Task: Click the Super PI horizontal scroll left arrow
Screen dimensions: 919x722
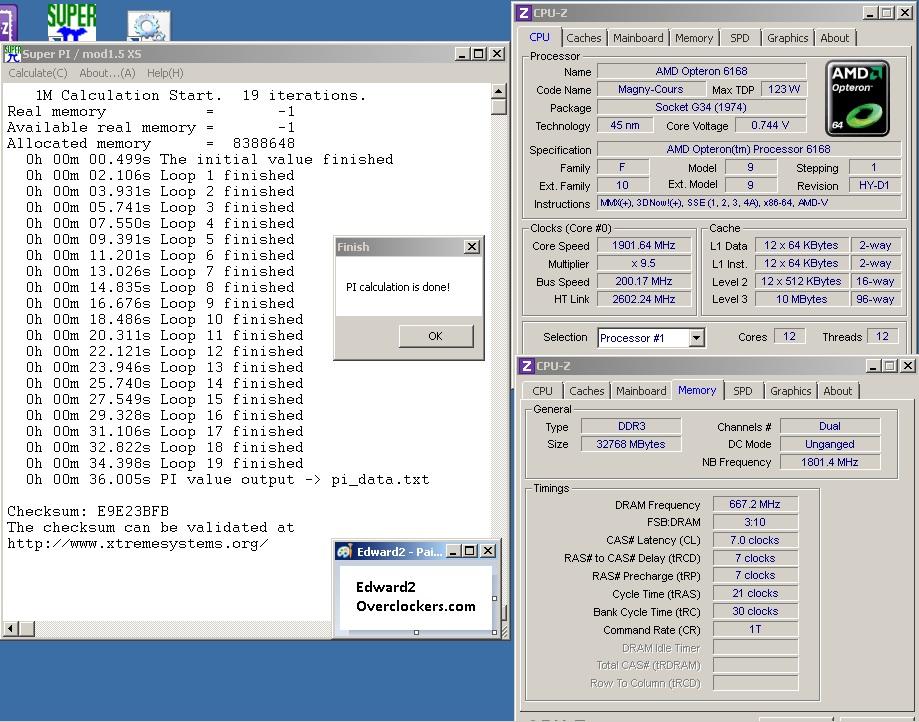Action: click(10, 629)
